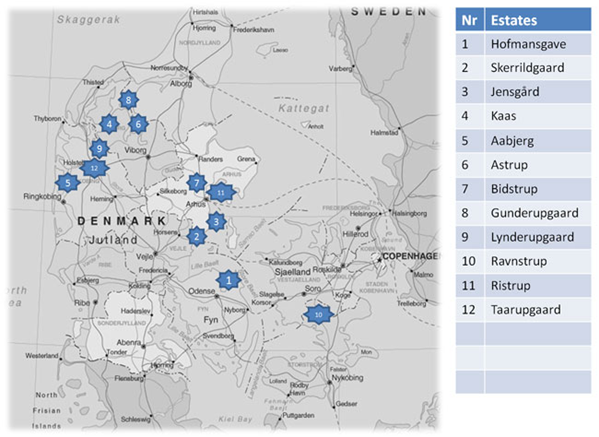Click the COPENHAGEN label on map

pos(411,256)
